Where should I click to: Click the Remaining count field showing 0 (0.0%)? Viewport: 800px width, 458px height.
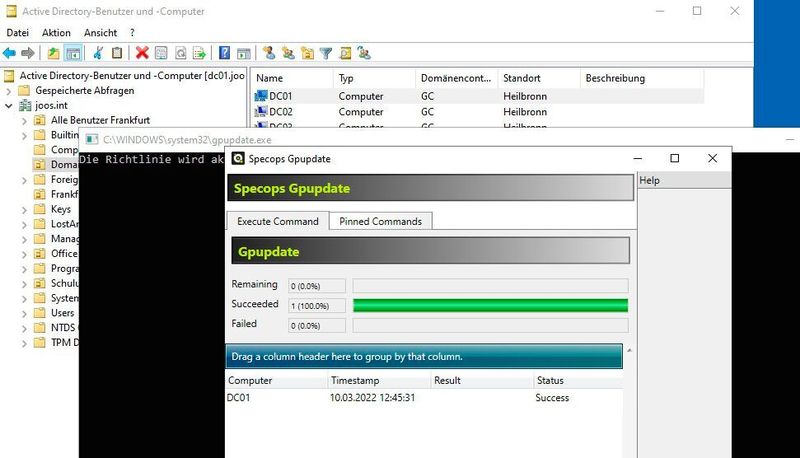point(317,286)
